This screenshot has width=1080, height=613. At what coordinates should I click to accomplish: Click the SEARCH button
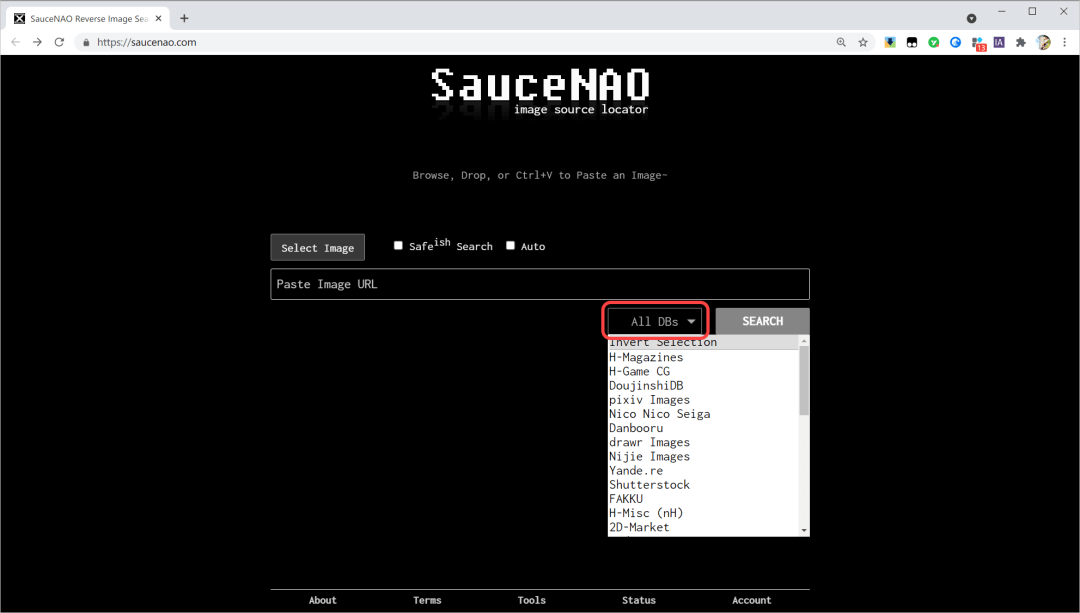point(762,321)
